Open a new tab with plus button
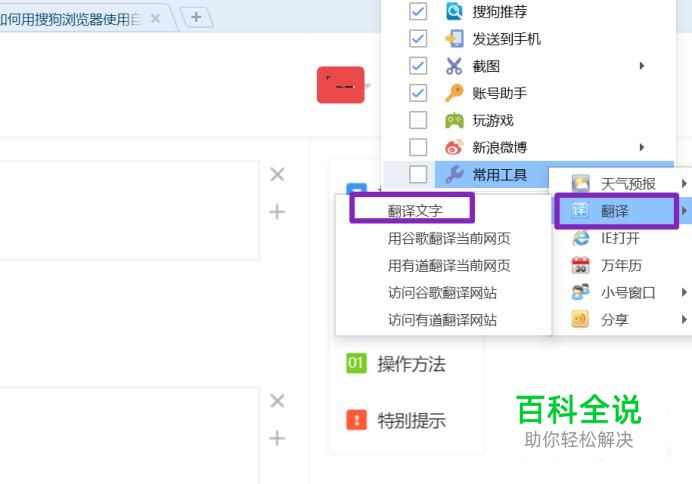Viewport: 692px width, 484px height. point(196,18)
